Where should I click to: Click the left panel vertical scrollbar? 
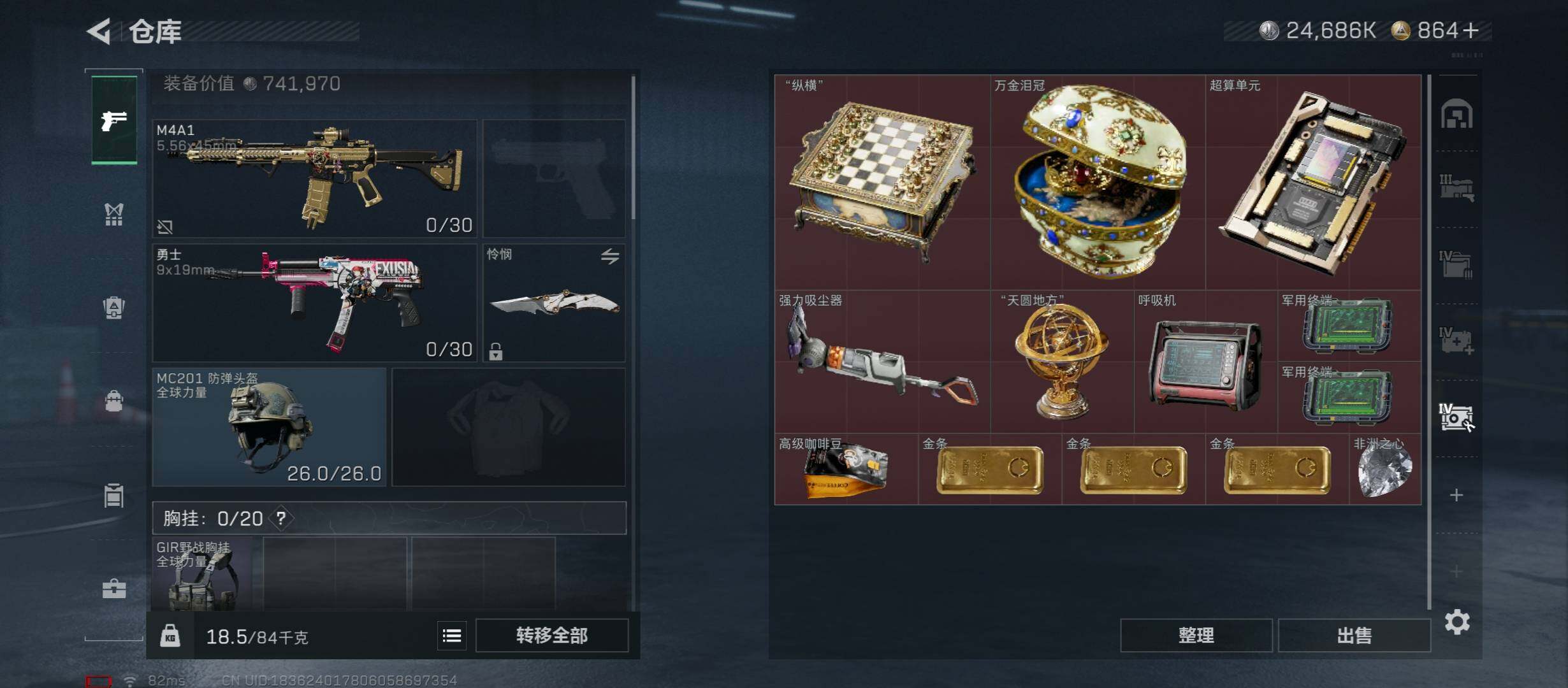click(633, 148)
